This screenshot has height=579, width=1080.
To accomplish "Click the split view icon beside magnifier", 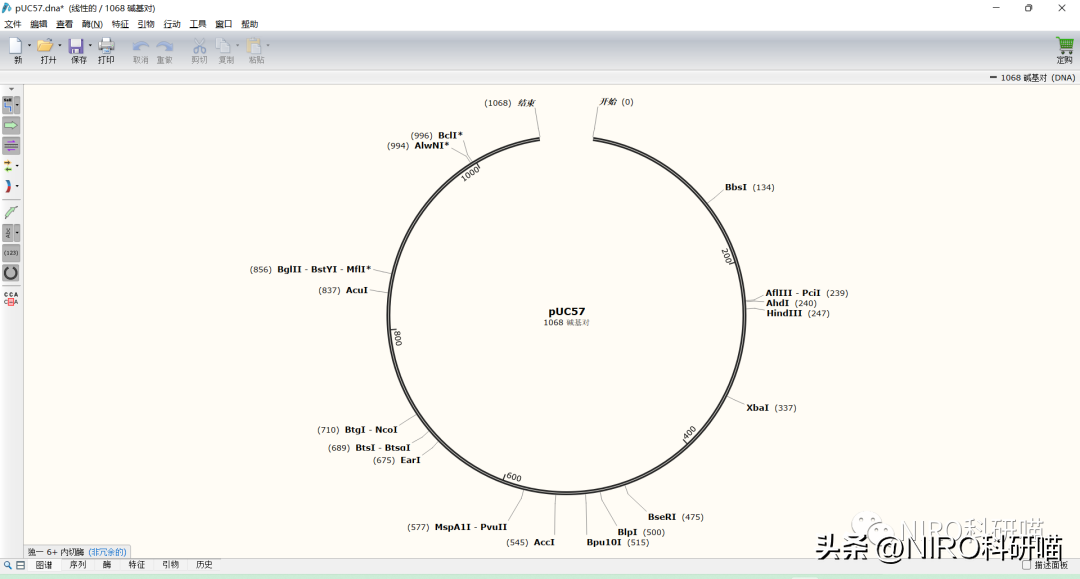I will (21, 565).
